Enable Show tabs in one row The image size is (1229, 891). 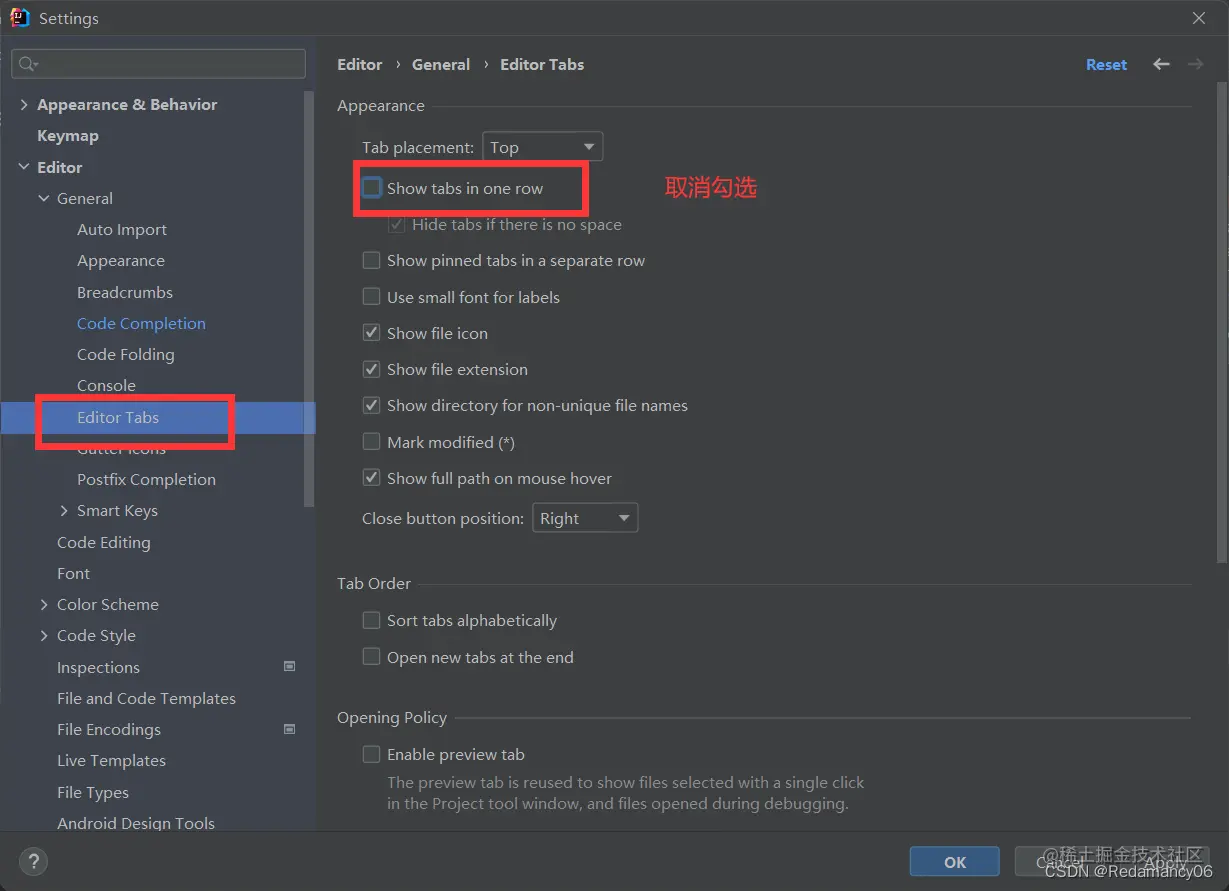click(371, 188)
